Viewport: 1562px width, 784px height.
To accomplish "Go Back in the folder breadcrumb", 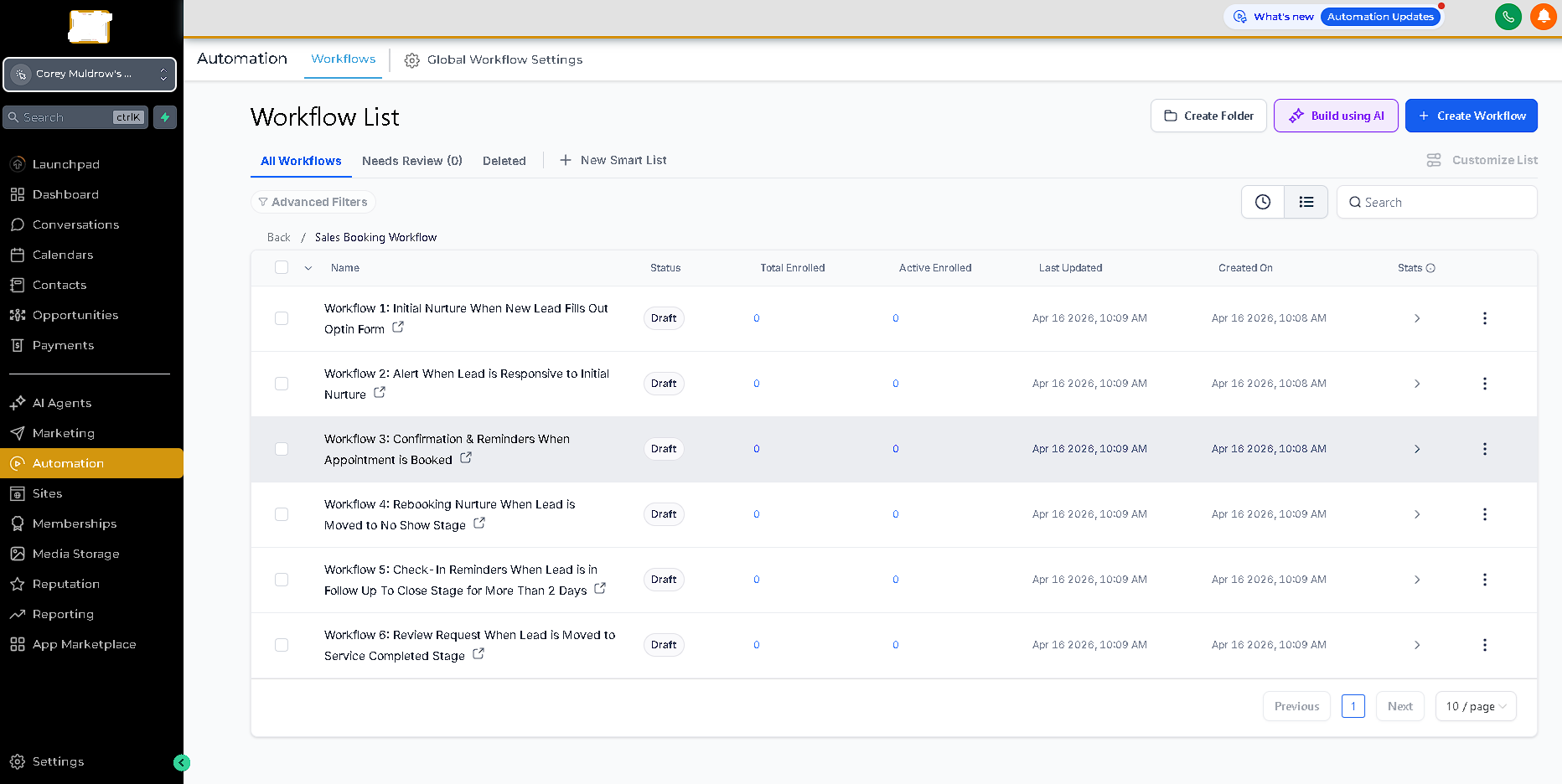I will (x=279, y=237).
